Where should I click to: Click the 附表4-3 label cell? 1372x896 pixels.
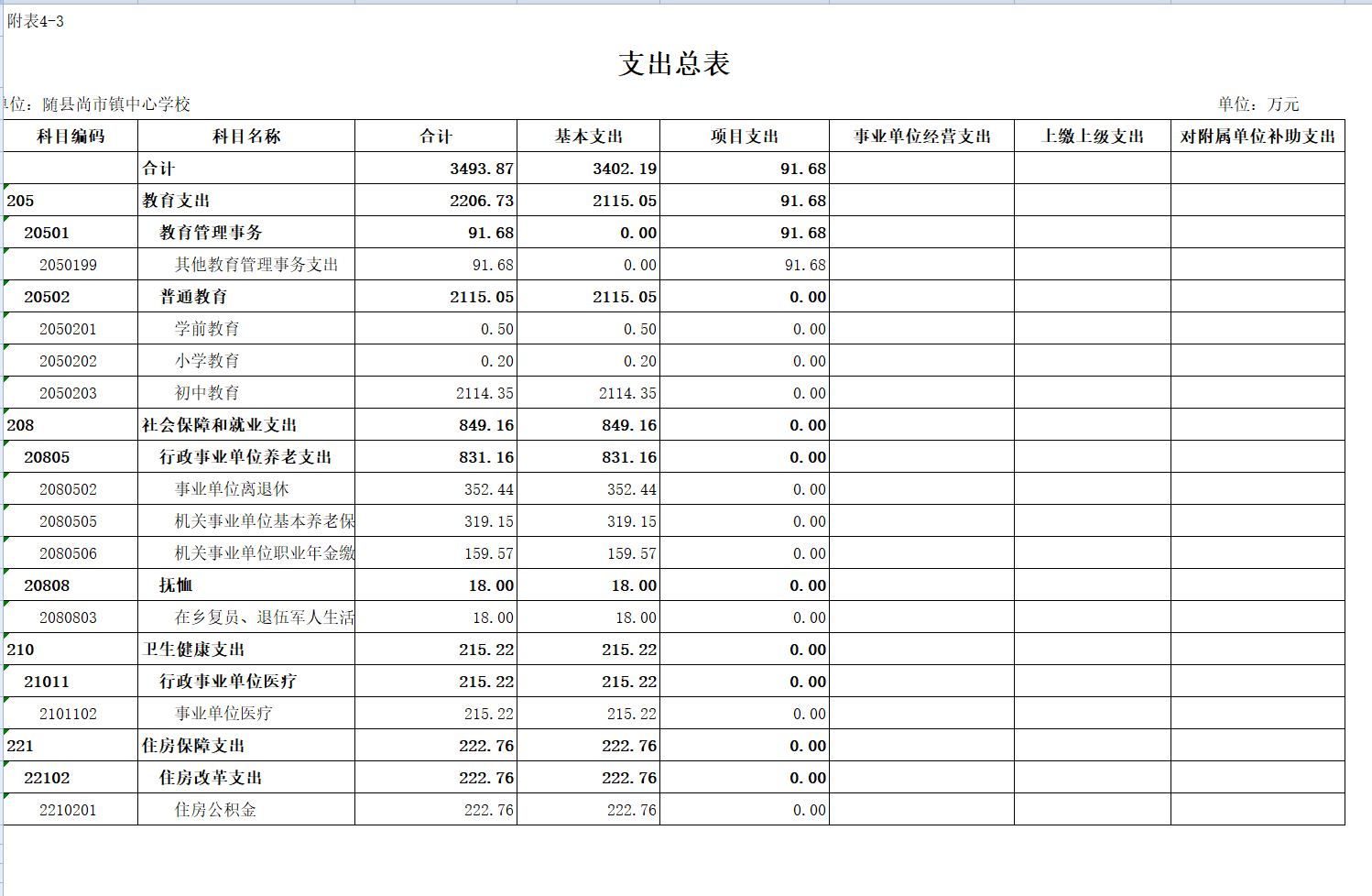(x=36, y=21)
